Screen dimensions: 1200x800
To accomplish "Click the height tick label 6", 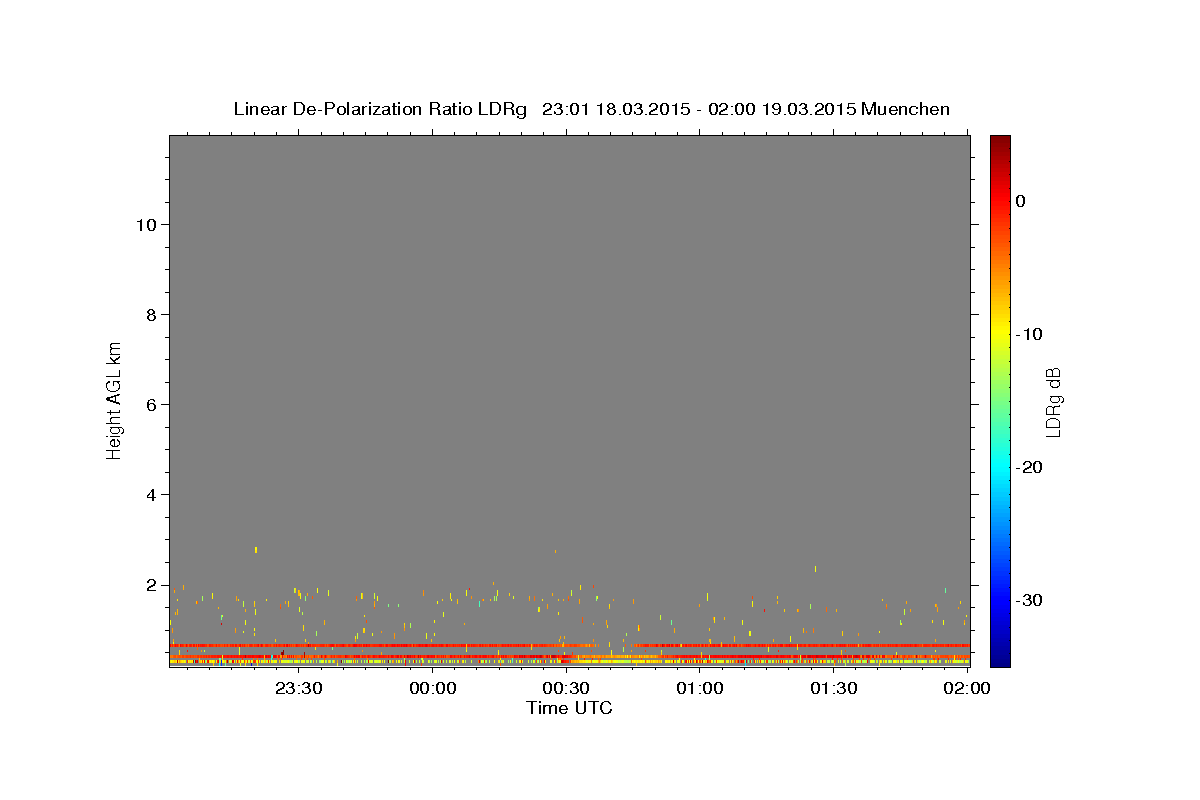I will tap(149, 404).
